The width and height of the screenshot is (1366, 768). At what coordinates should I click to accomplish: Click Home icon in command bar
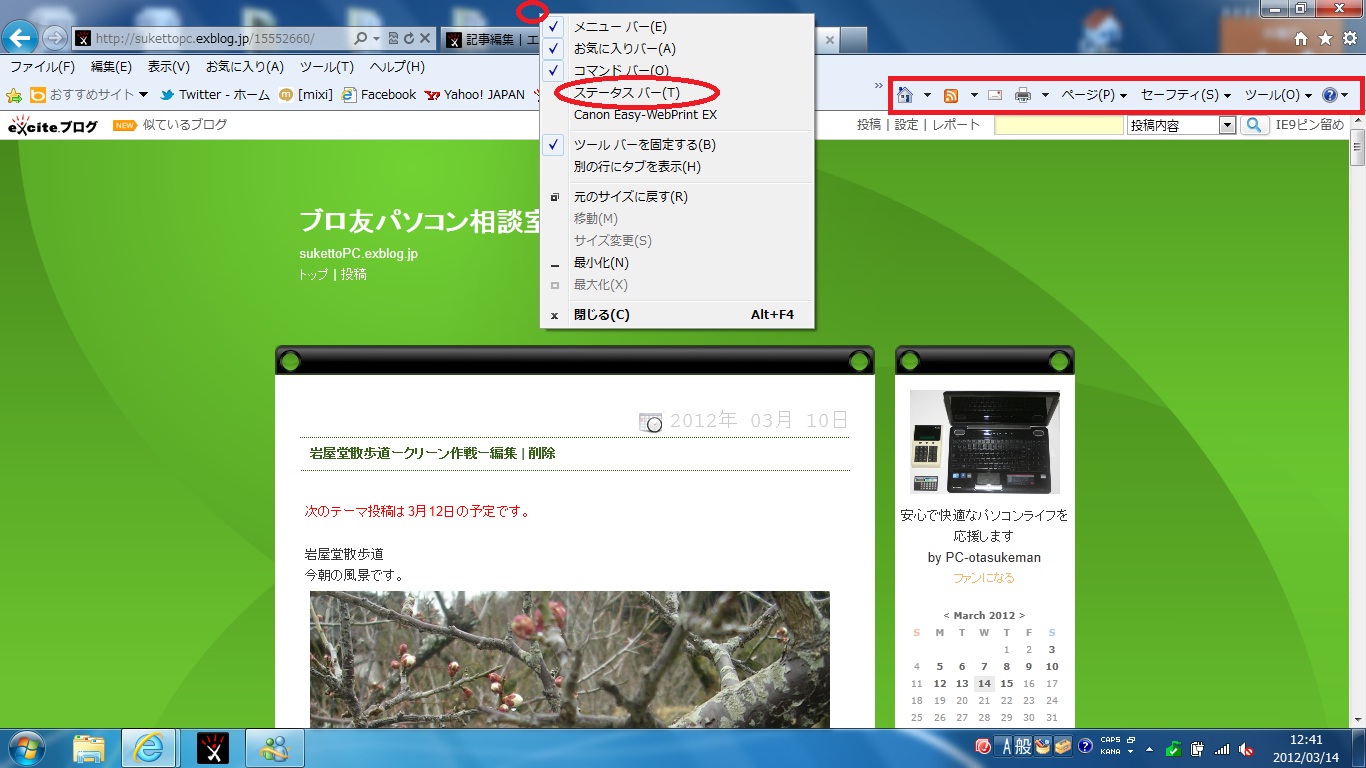(906, 95)
